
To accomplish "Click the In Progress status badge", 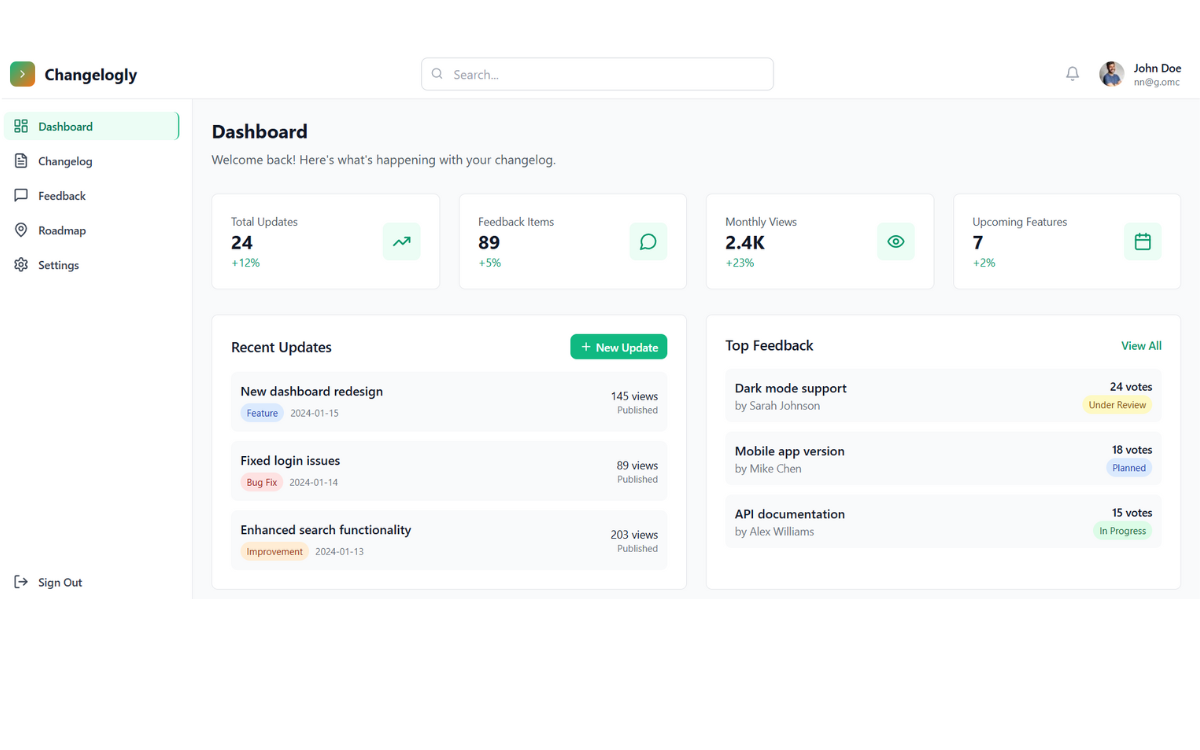I will pos(1122,531).
